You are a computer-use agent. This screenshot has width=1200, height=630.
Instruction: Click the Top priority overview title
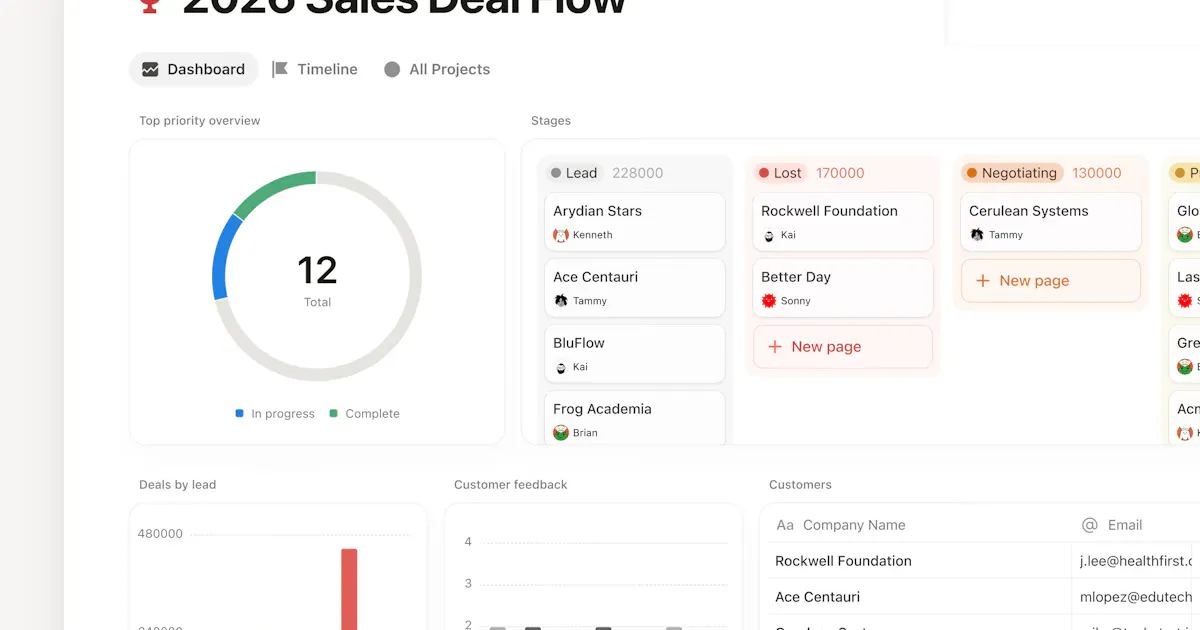click(x=199, y=121)
